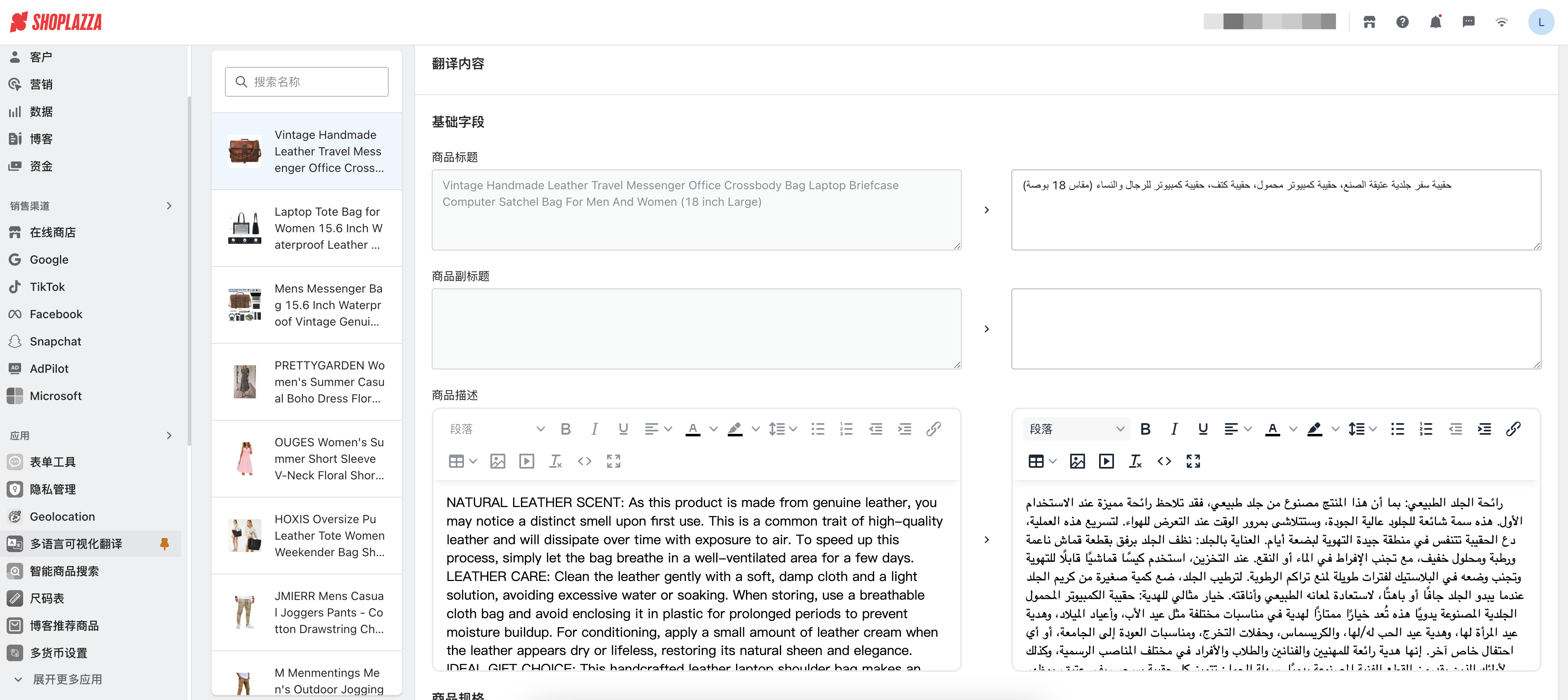Viewport: 1568px width, 700px height.
Task: Click the storefront icon in header
Action: click(x=1369, y=22)
